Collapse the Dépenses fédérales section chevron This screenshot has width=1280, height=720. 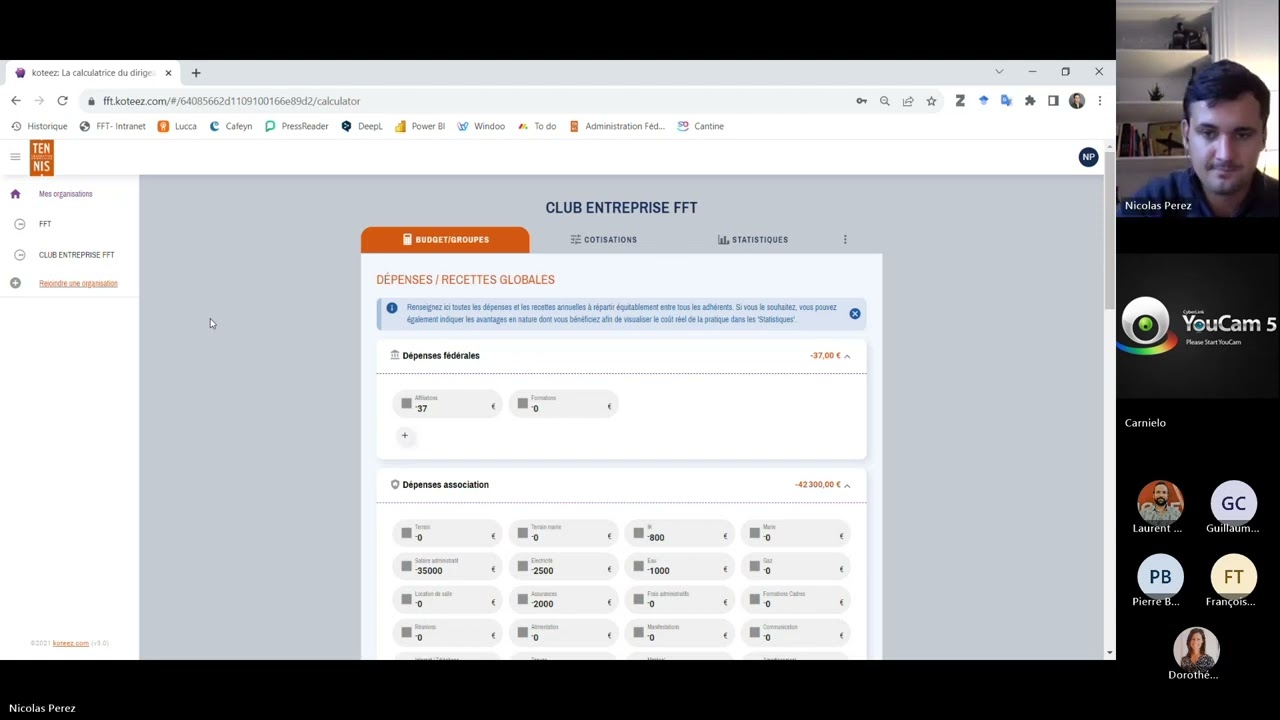click(847, 356)
